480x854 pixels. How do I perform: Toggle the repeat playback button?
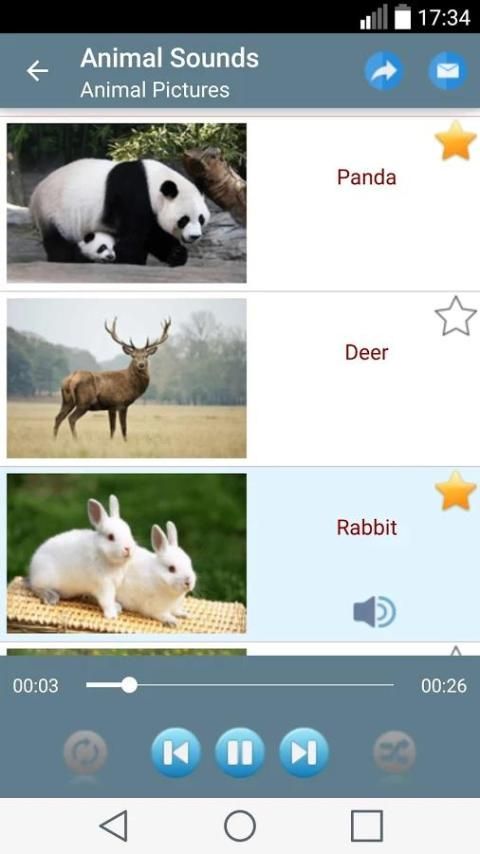pos(86,752)
